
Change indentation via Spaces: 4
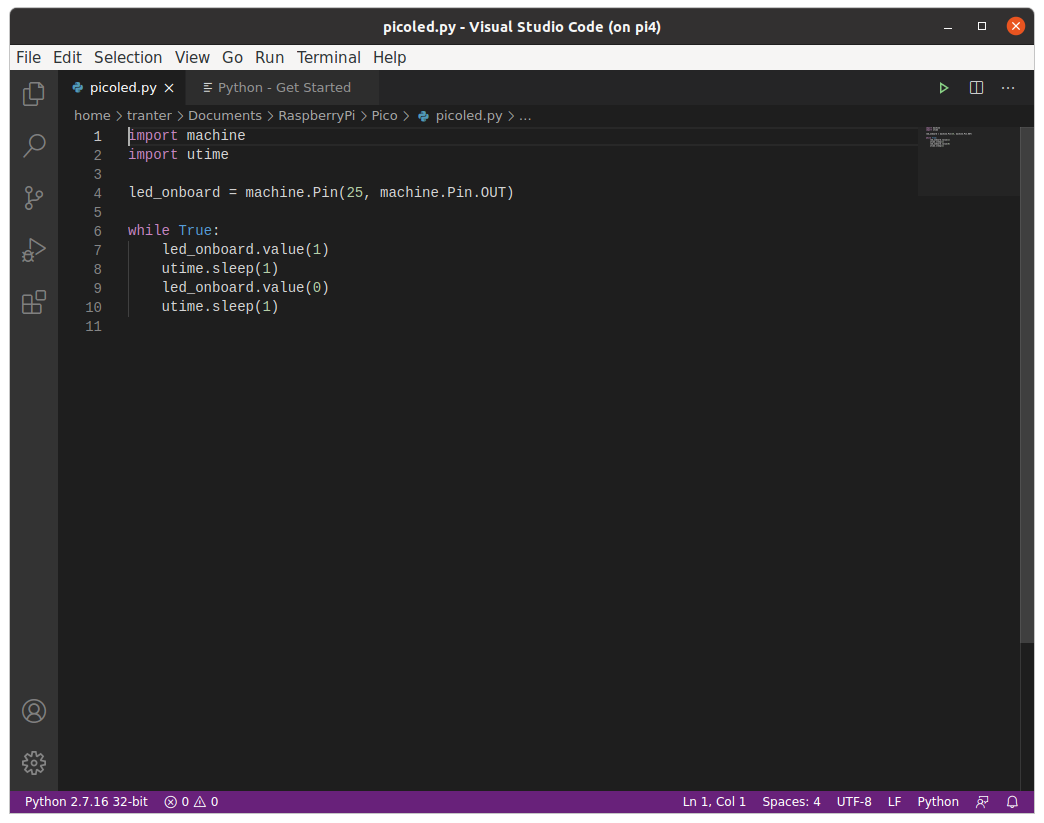(791, 802)
